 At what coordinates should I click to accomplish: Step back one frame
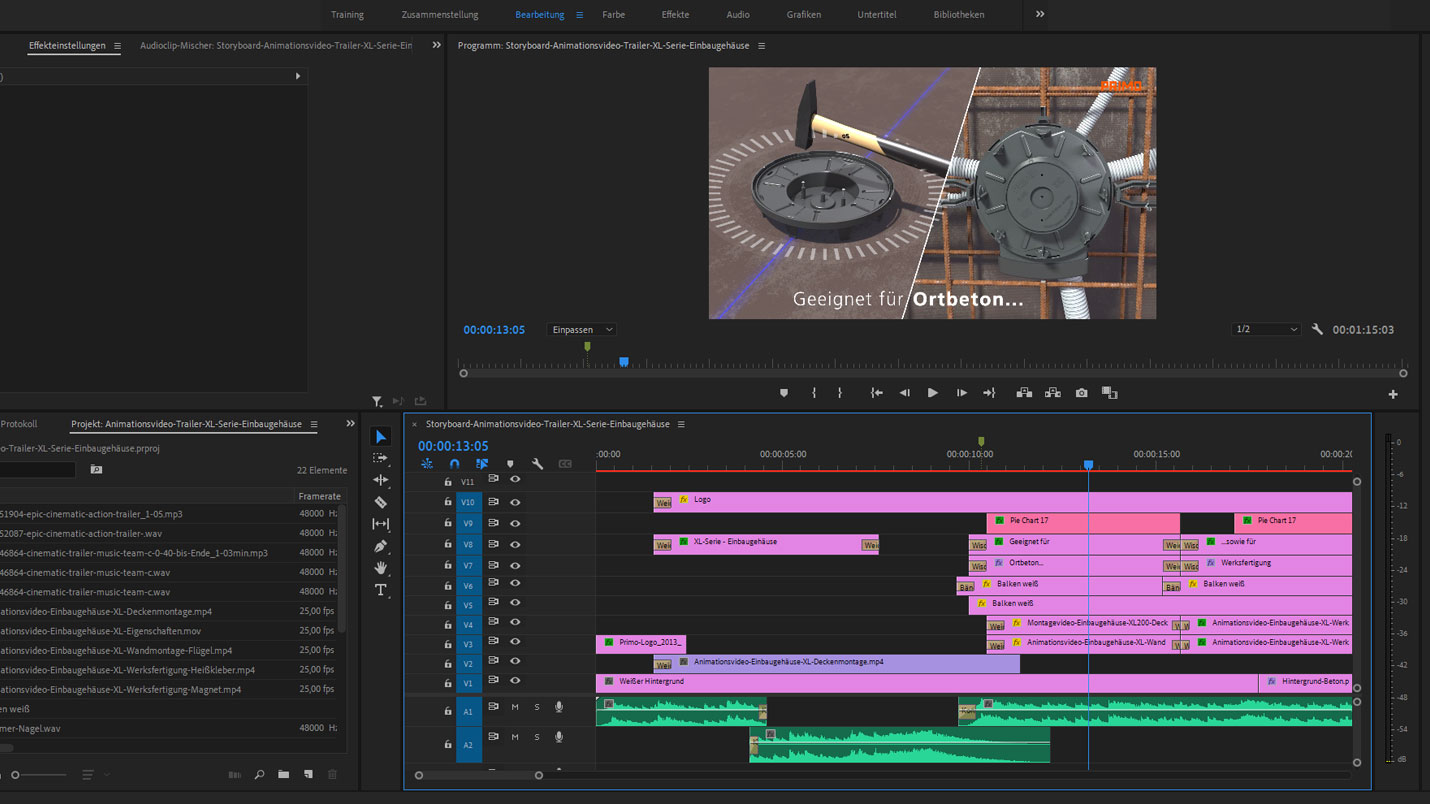(905, 393)
